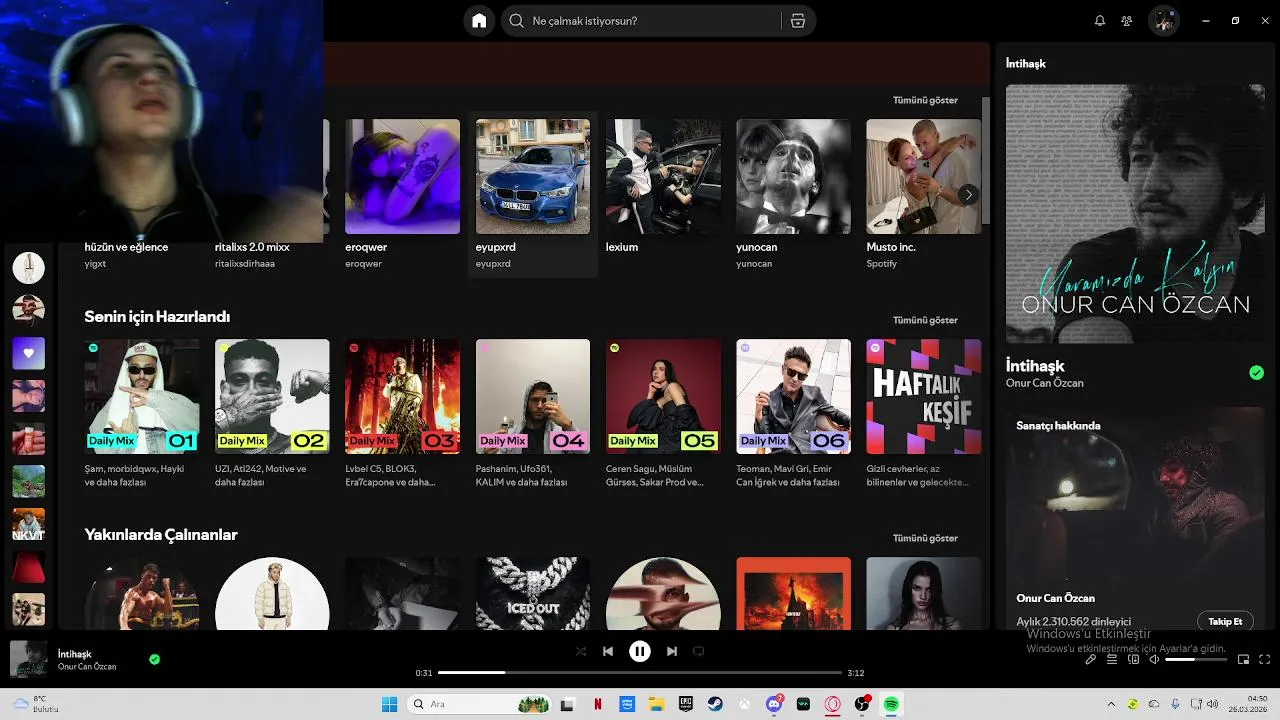Screen dimensions: 1280x720
Task: Open the yunocan playlist card
Action: pos(793,195)
